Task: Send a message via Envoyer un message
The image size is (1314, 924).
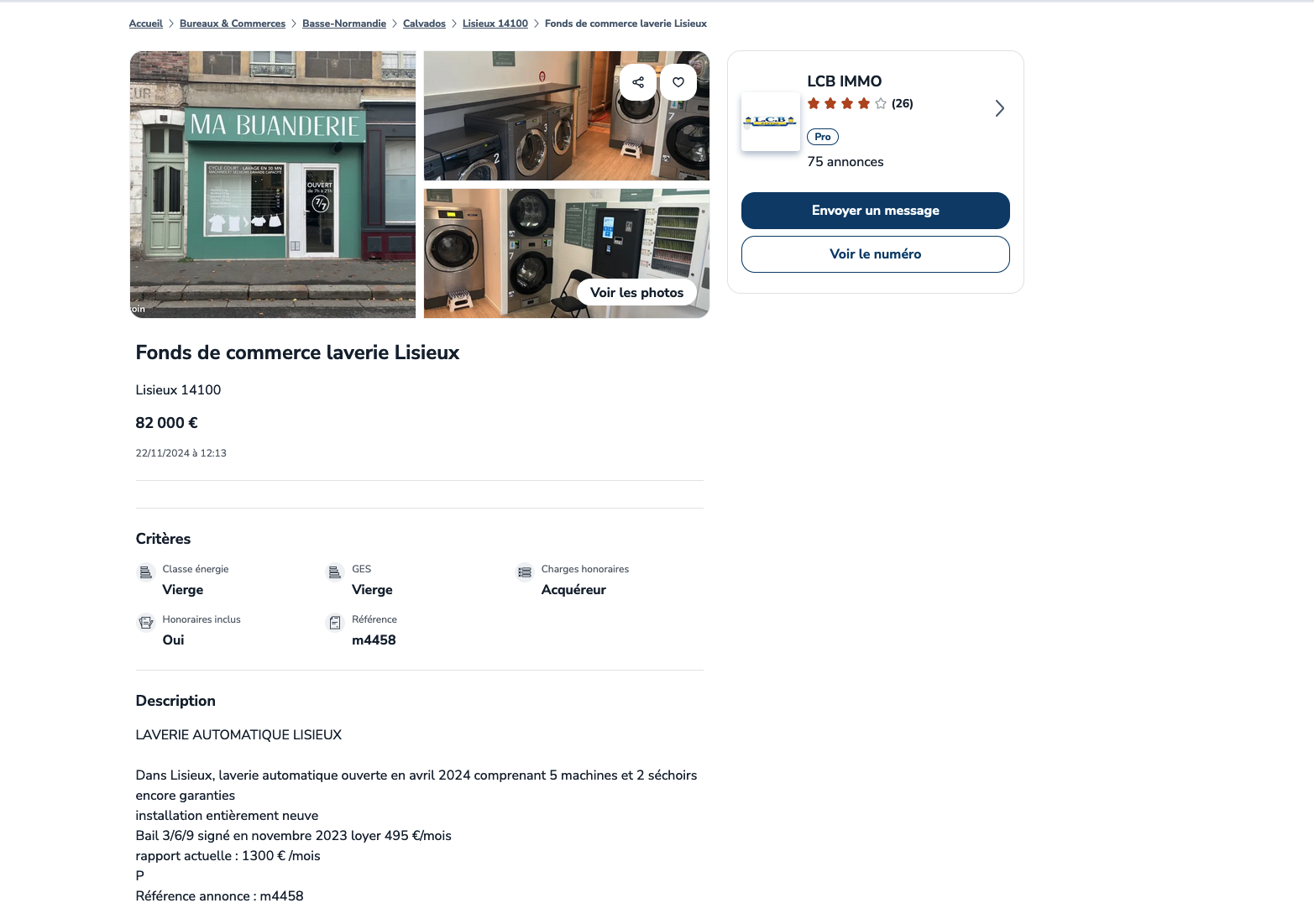Action: coord(875,211)
